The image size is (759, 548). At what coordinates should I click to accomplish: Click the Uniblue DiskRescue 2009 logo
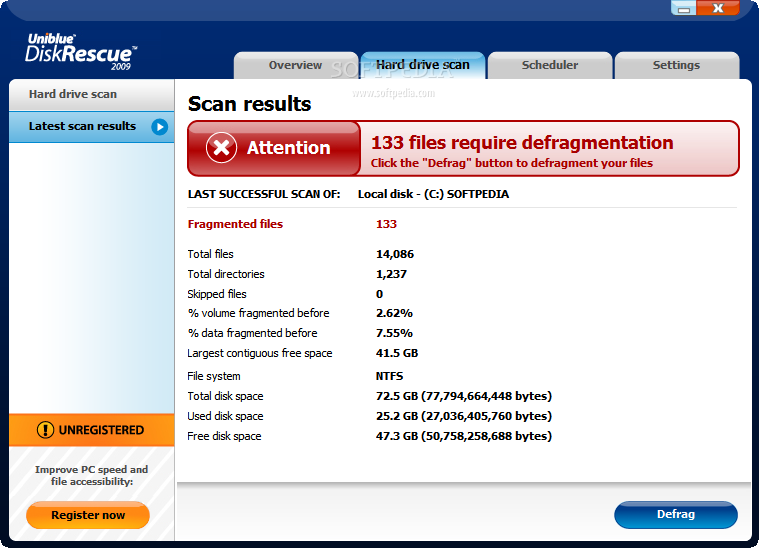coord(81,52)
